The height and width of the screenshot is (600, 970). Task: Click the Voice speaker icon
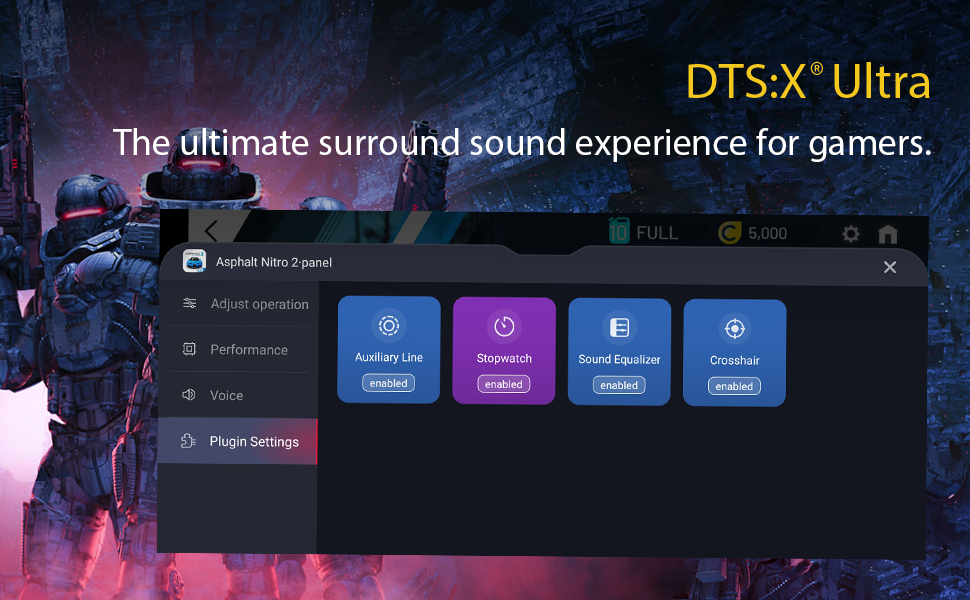pyautogui.click(x=189, y=395)
